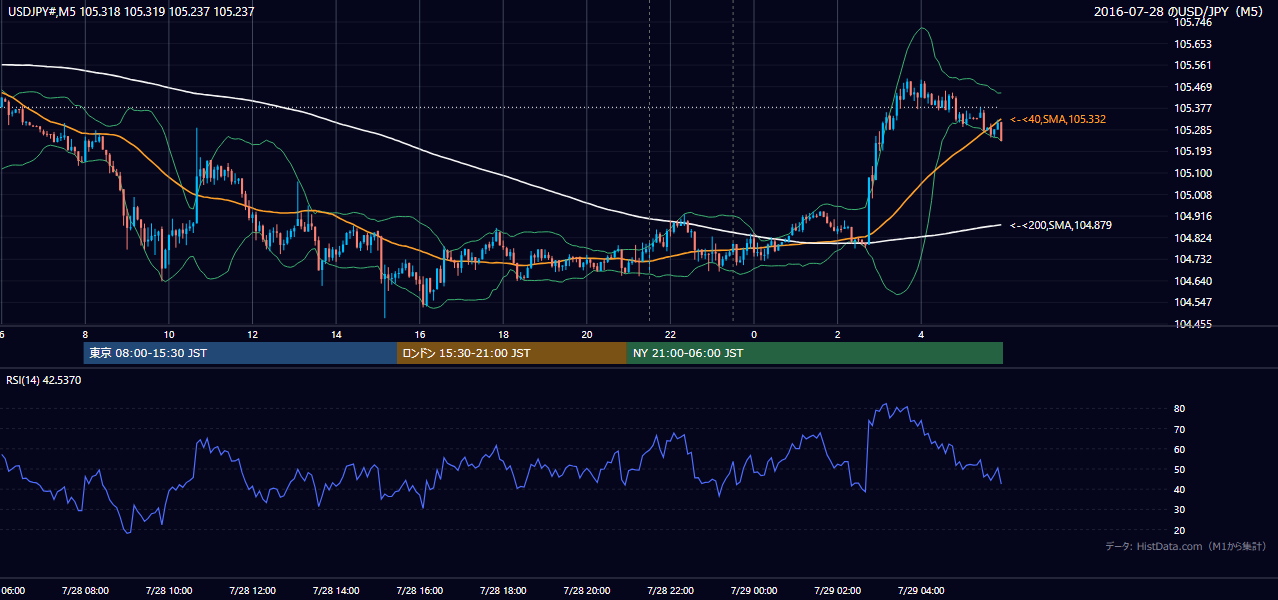Click price axis value 105.100
The image size is (1278, 600).
[1194, 173]
